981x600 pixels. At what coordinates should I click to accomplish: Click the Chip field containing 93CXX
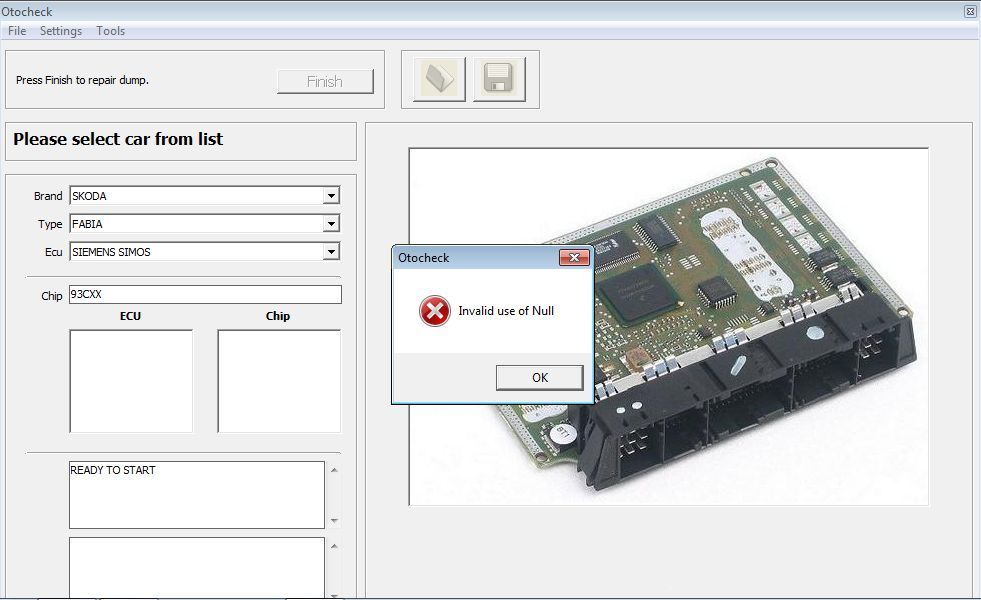pos(204,295)
